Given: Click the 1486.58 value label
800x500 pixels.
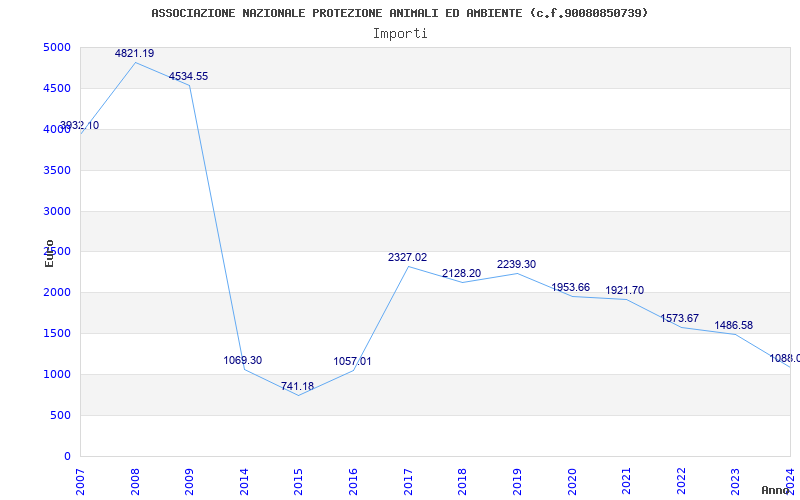Looking at the screenshot, I should [734, 326].
